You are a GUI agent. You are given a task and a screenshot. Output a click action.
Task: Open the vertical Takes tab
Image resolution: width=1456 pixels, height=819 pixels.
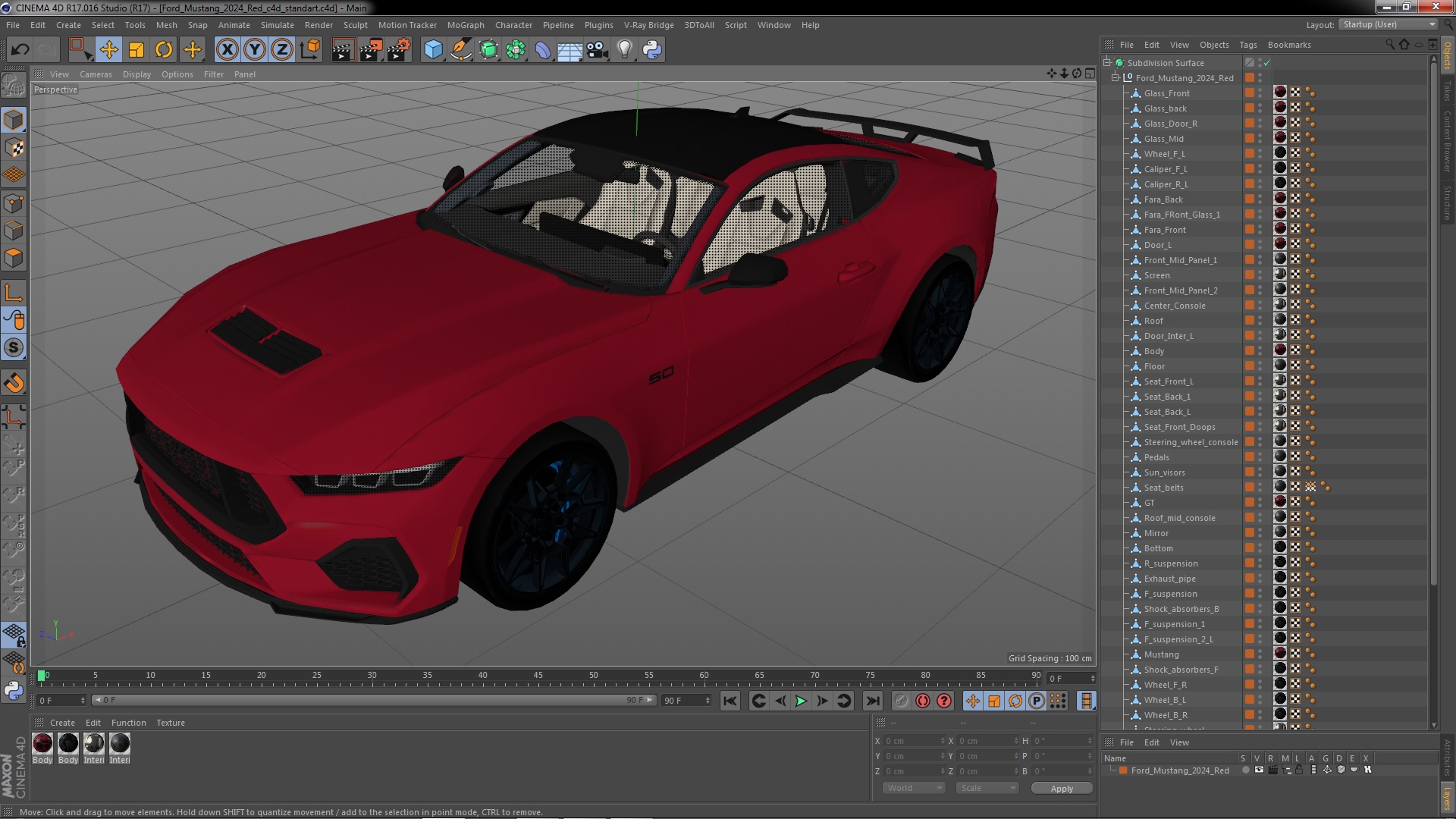pos(1447,91)
